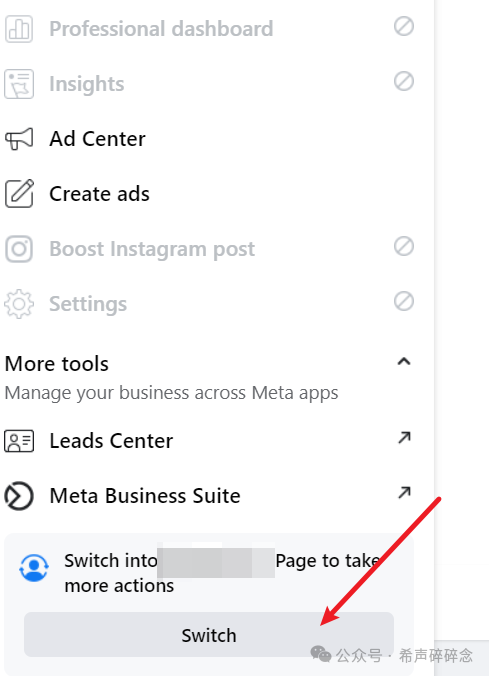Click the disabled mark beside Settings
The height and width of the screenshot is (676, 489).
[404, 301]
